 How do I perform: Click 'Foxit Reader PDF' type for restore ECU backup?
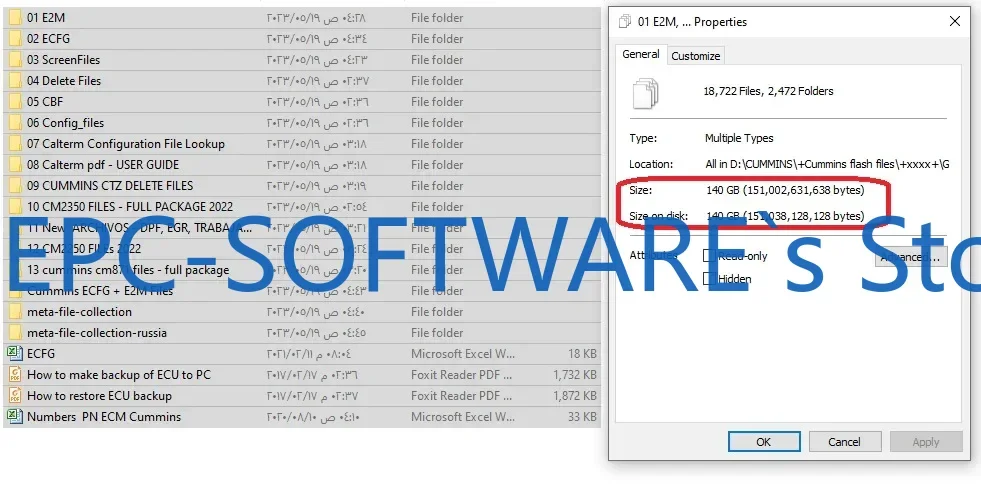point(461,396)
